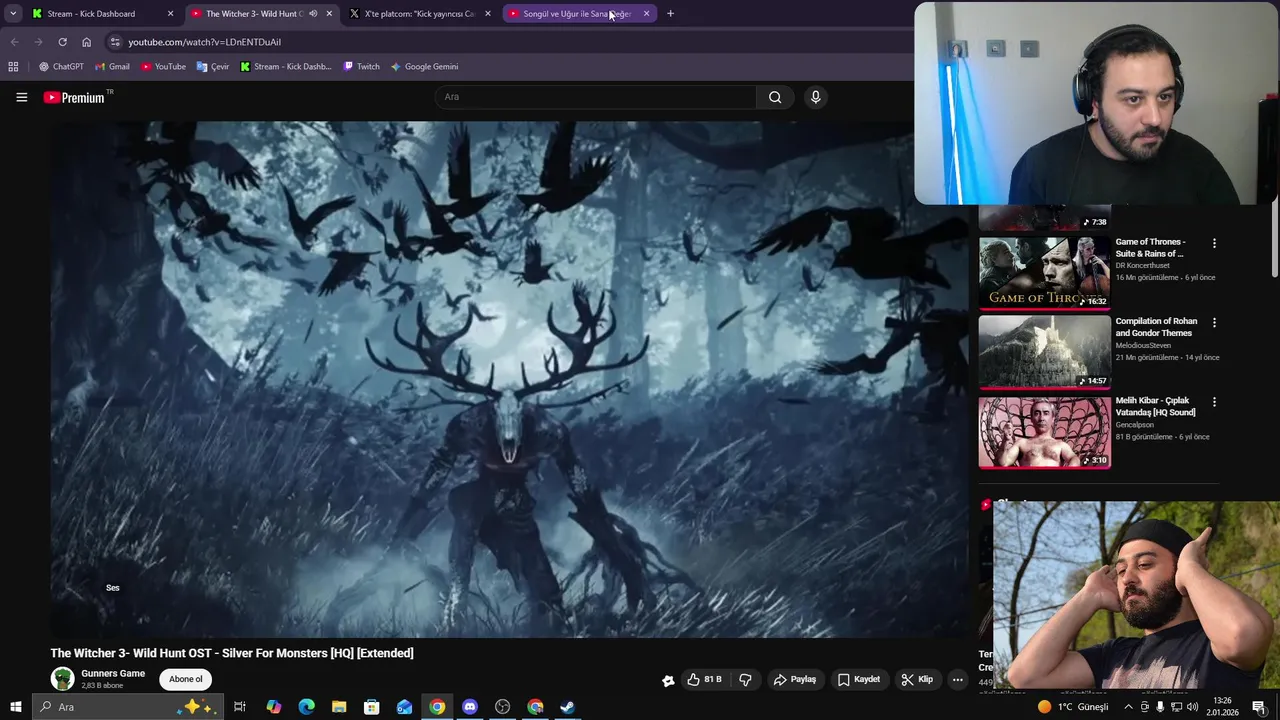
Task: Open site information icon in address bar
Action: click(115, 42)
